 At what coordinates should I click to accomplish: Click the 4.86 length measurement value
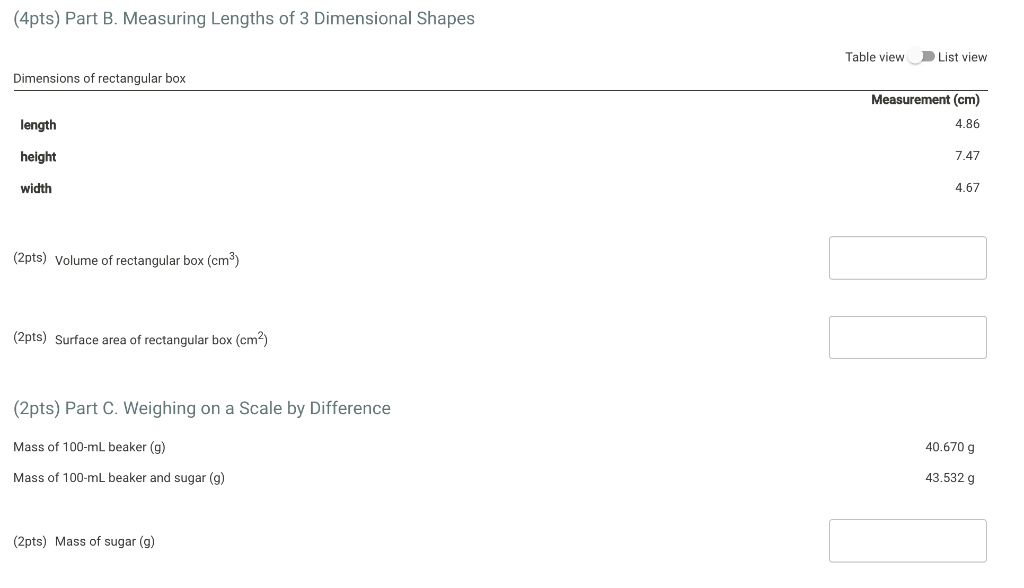tap(968, 123)
